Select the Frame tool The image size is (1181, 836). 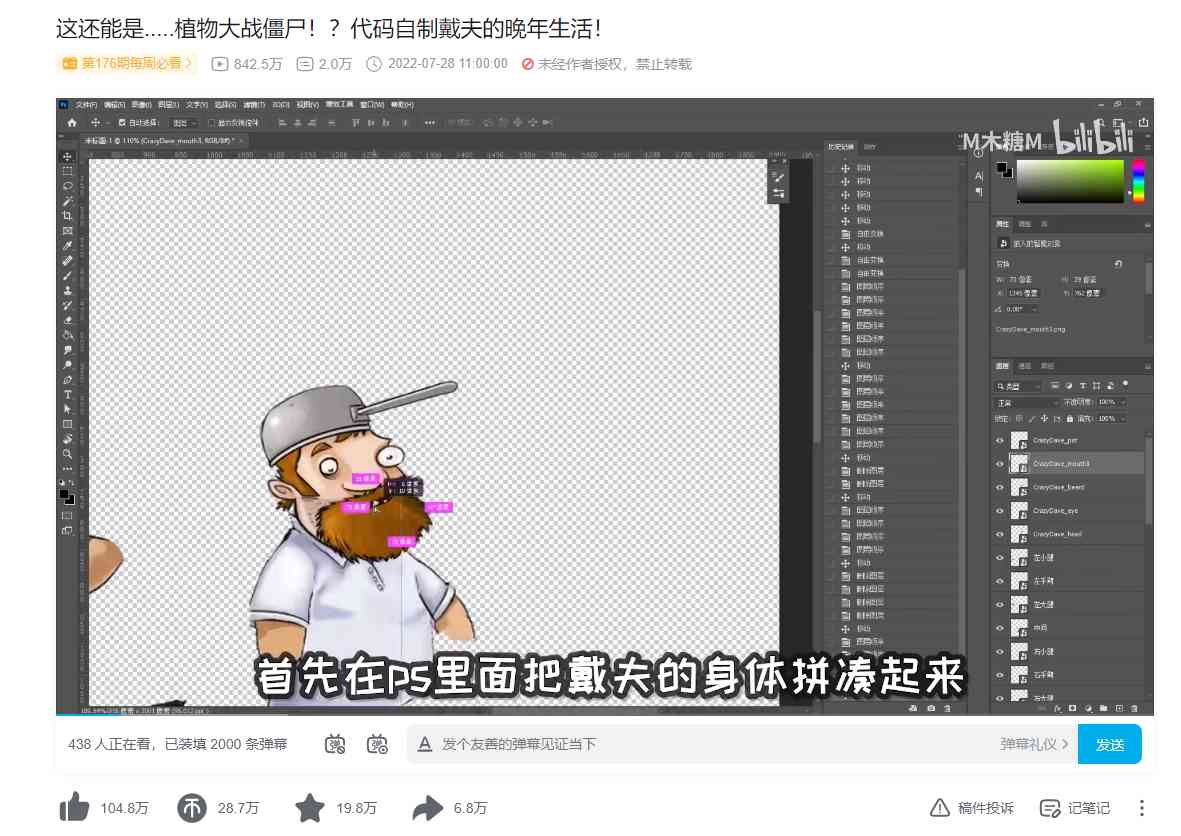[67, 231]
